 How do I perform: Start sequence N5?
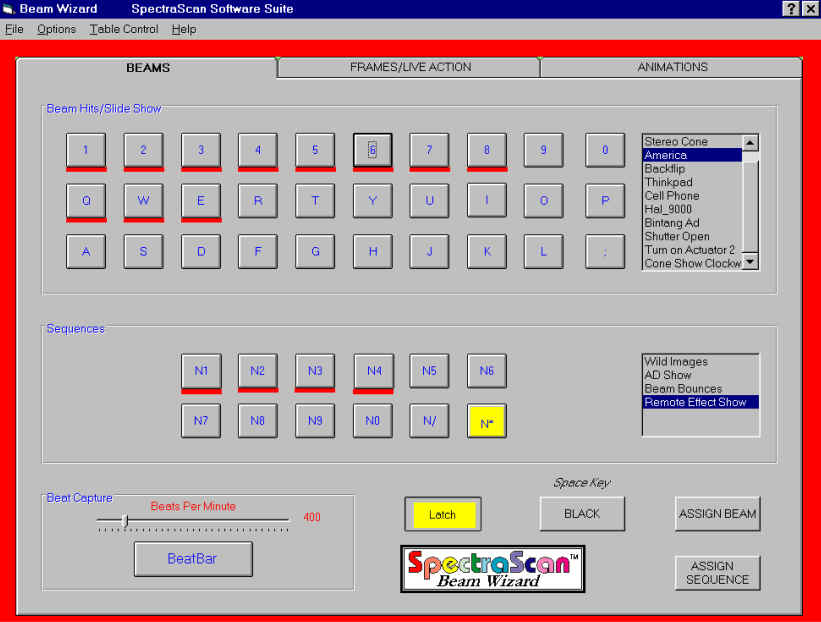tap(429, 371)
